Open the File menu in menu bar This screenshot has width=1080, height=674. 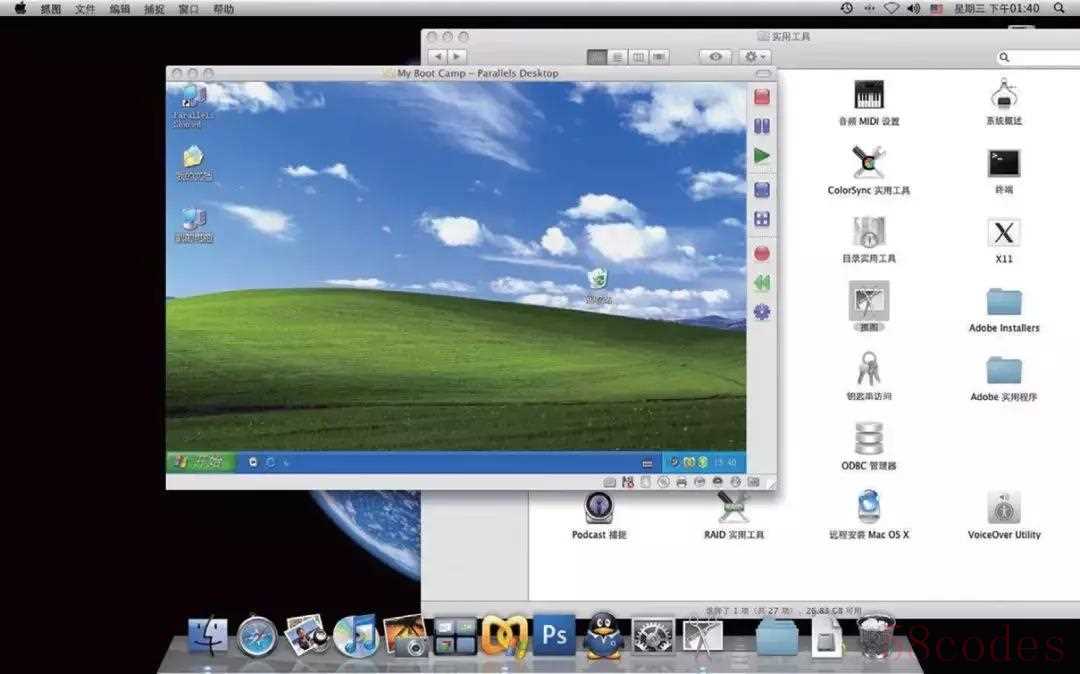pos(85,9)
